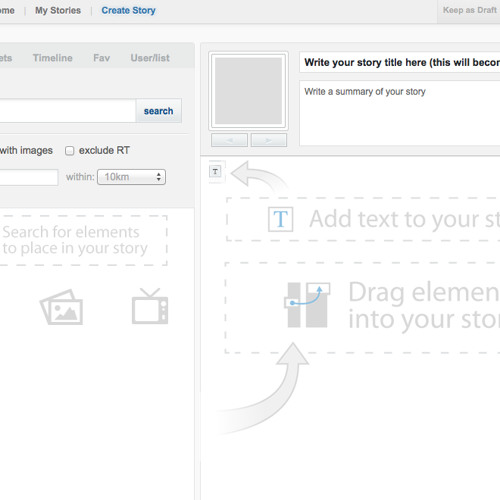Click the photo gallery icon
Screen dimensions: 500x500
click(x=62, y=307)
